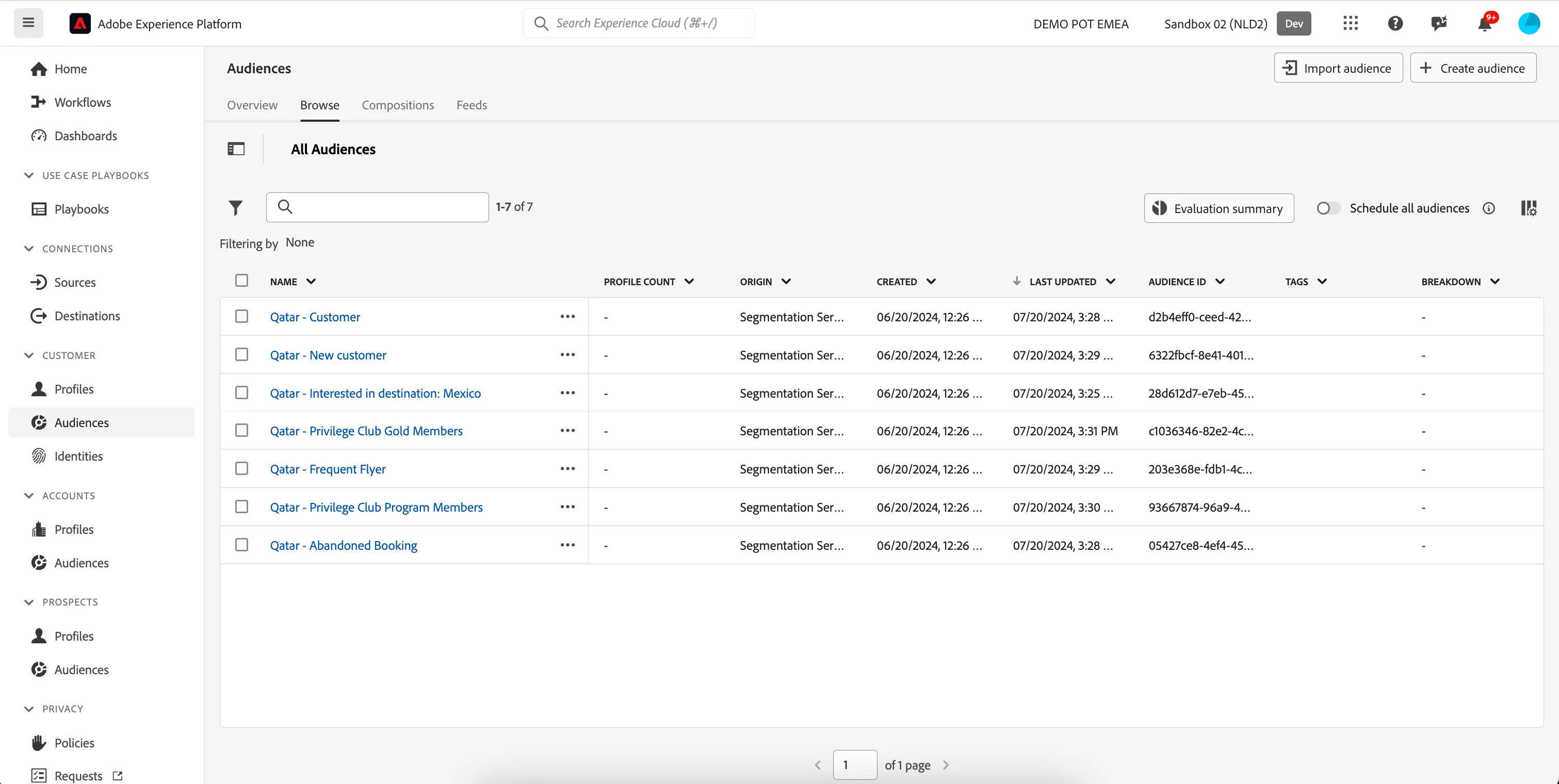Open the help question mark icon
This screenshot has width=1559, height=784.
point(1395,24)
